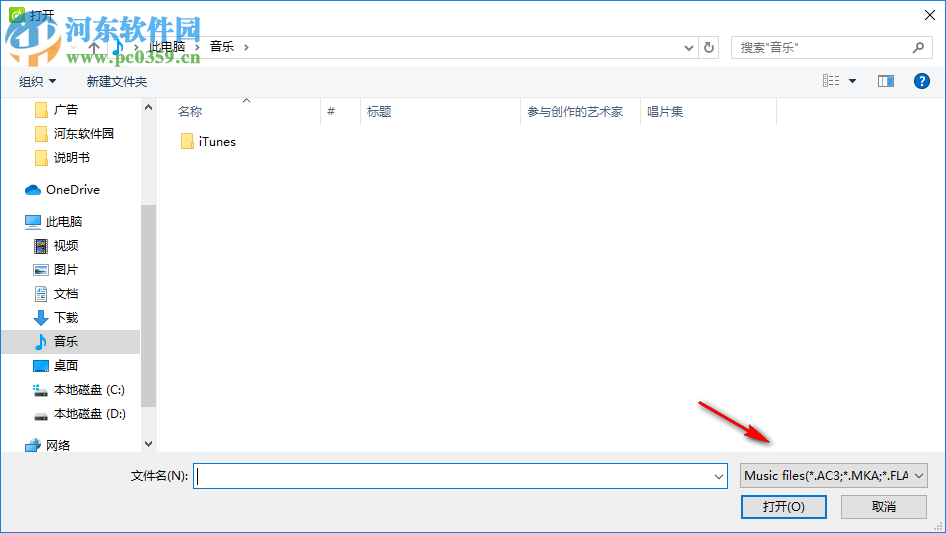Click the OneDrive cloud icon

pos(33,190)
